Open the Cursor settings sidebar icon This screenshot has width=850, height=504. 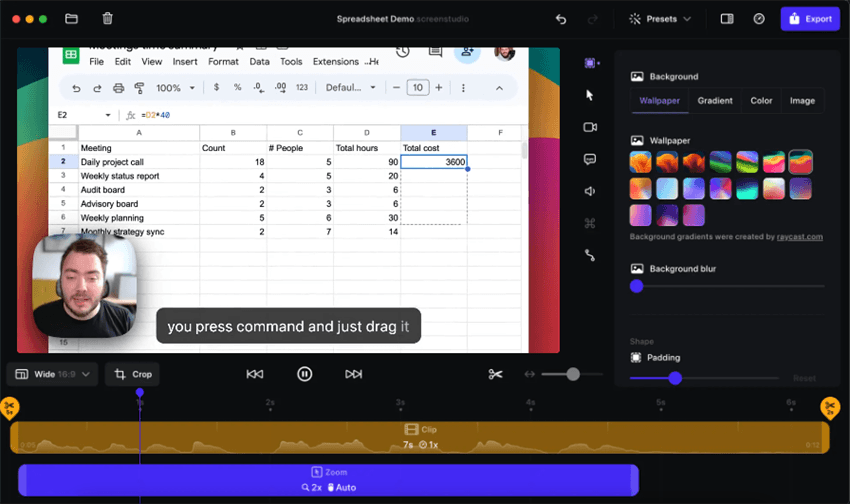click(590, 95)
